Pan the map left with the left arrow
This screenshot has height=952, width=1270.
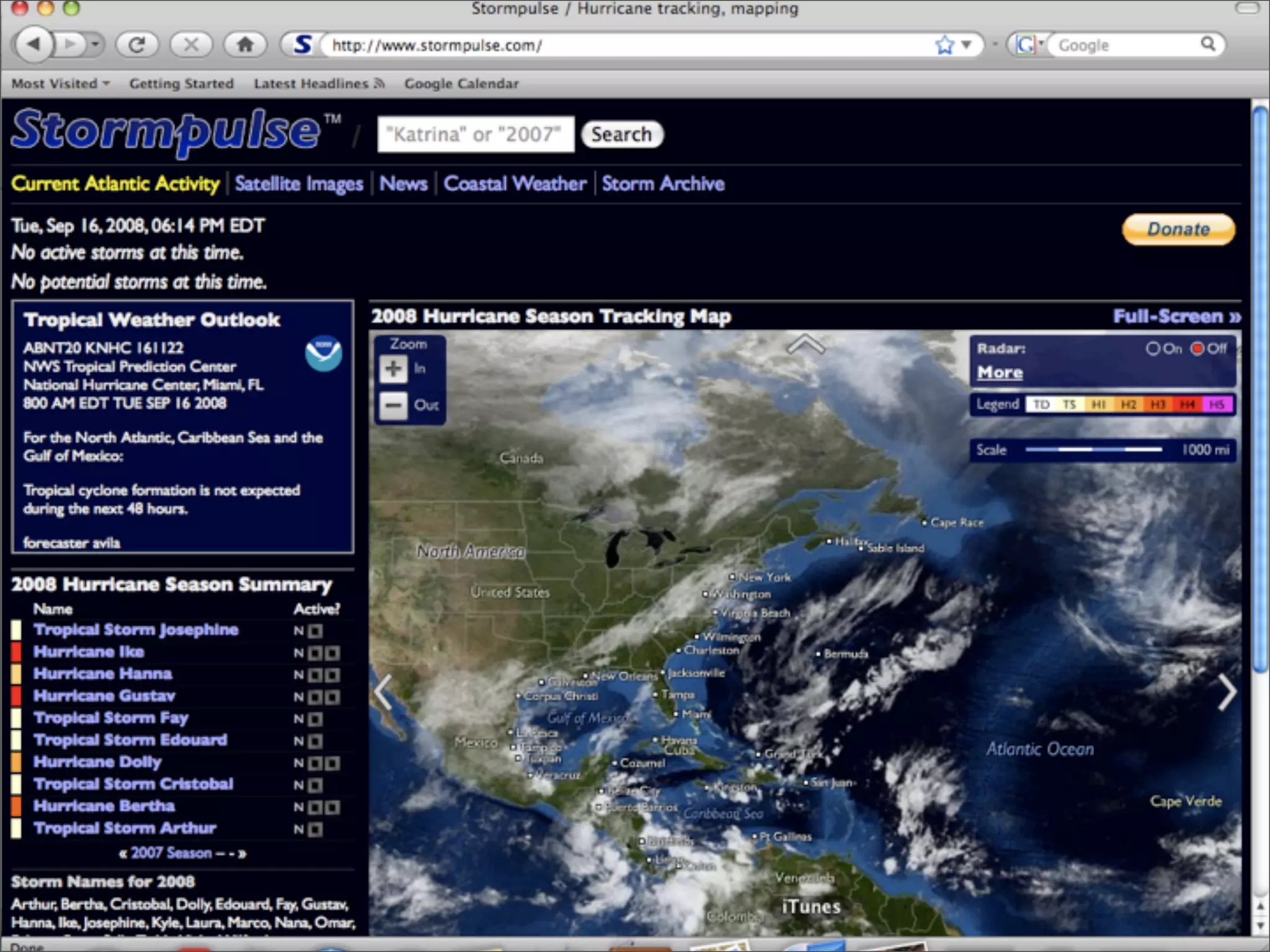[x=384, y=692]
